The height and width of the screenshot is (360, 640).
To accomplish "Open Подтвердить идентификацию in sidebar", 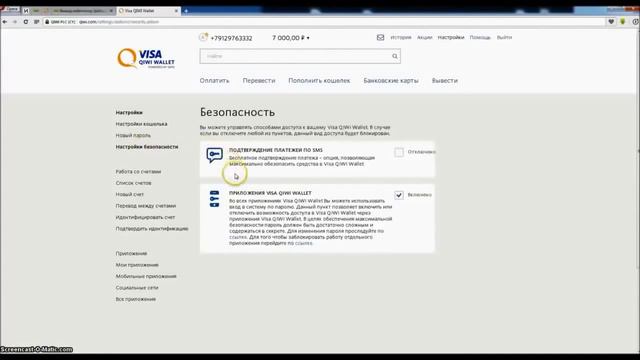I will point(152,229).
